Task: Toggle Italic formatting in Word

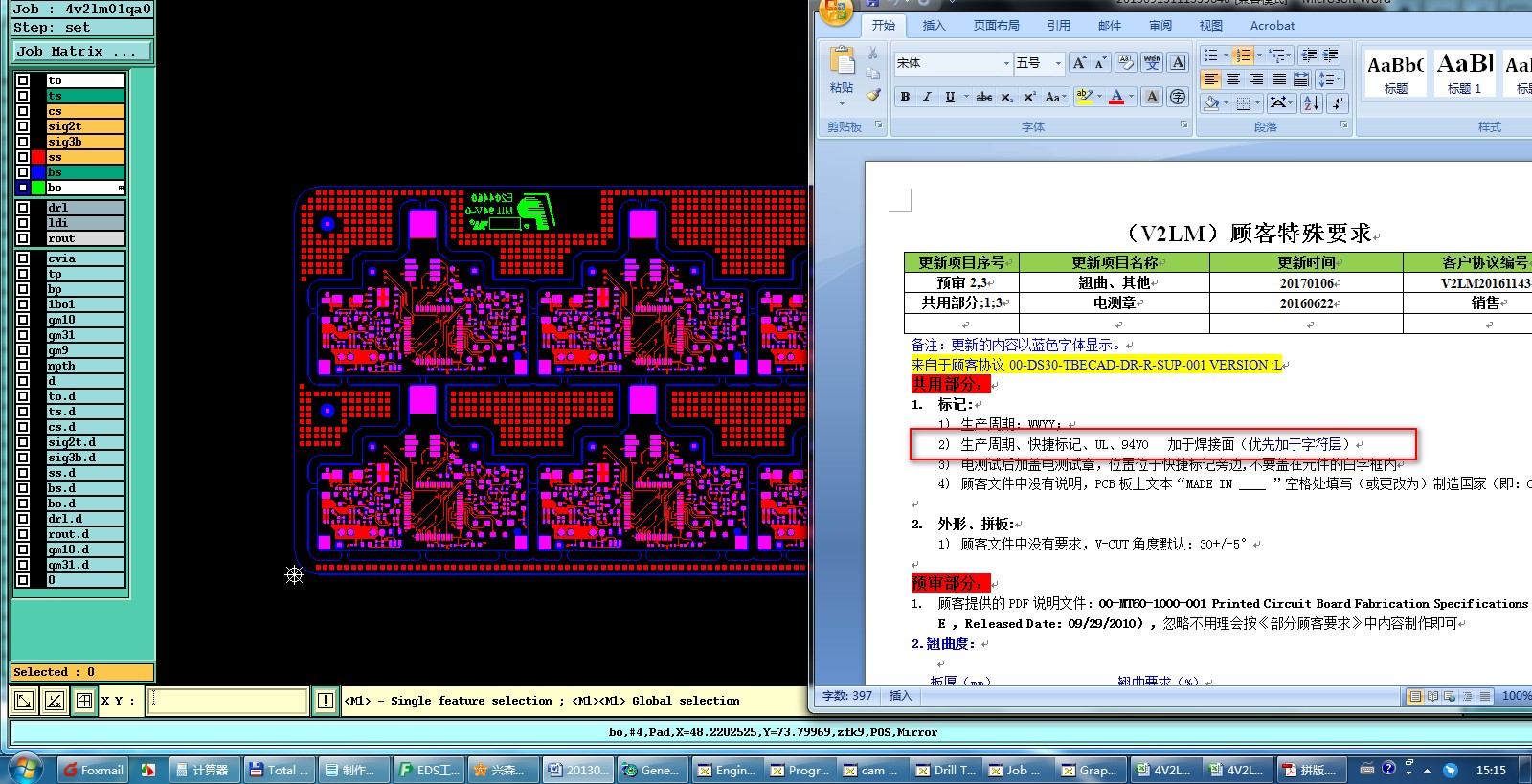Action: (927, 97)
